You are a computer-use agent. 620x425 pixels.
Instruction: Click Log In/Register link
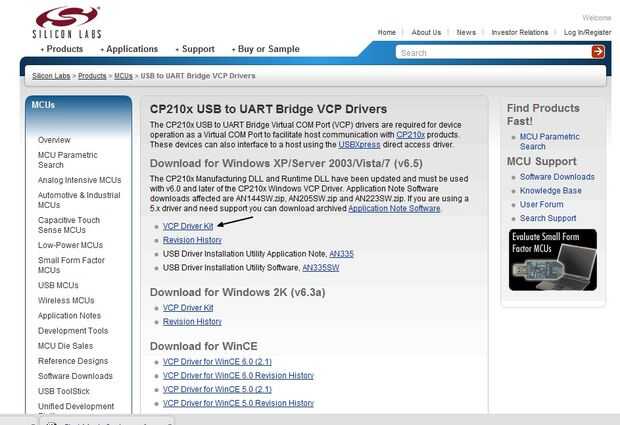click(x=588, y=32)
